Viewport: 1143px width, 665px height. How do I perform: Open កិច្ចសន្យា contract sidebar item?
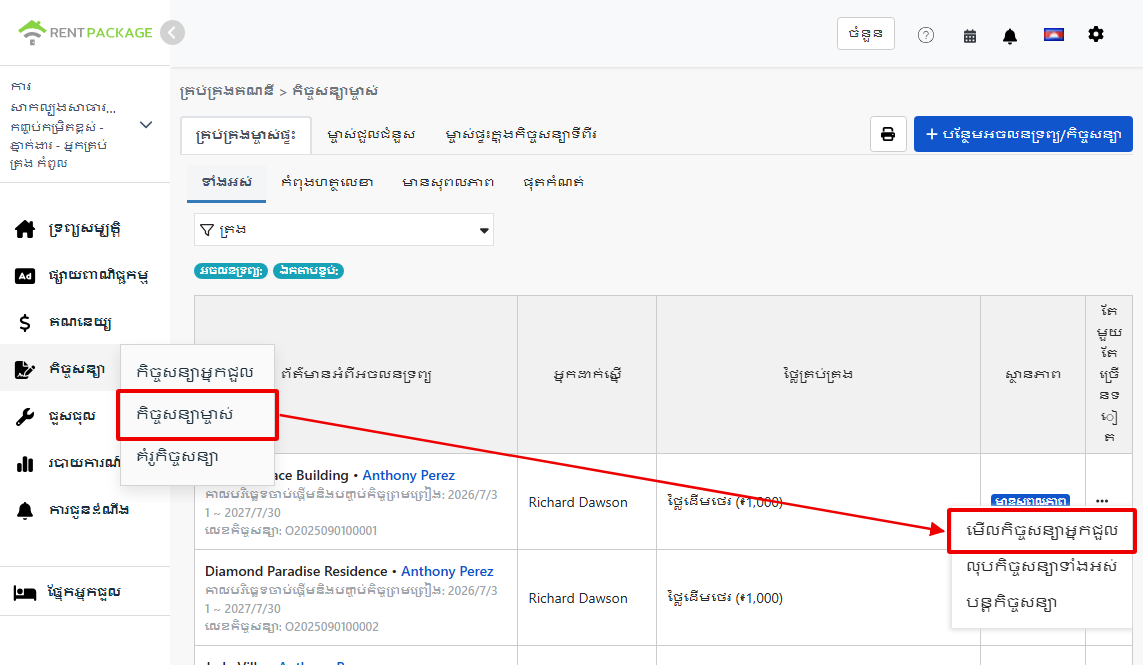(61, 369)
